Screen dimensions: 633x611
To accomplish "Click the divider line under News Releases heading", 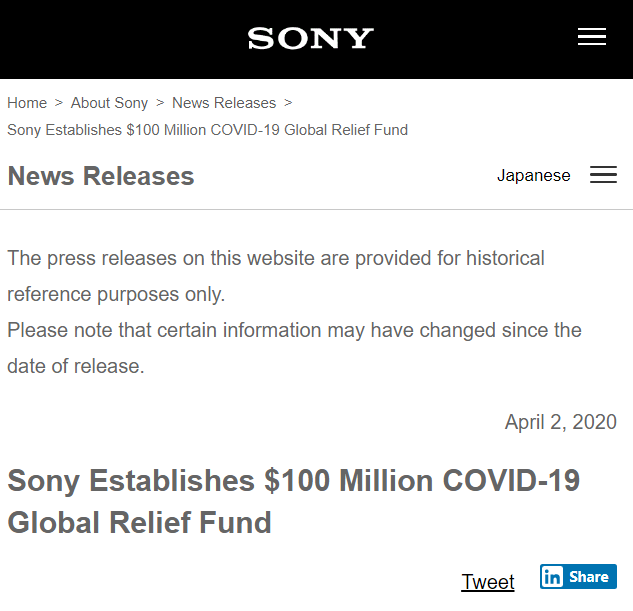I will tap(316, 209).
